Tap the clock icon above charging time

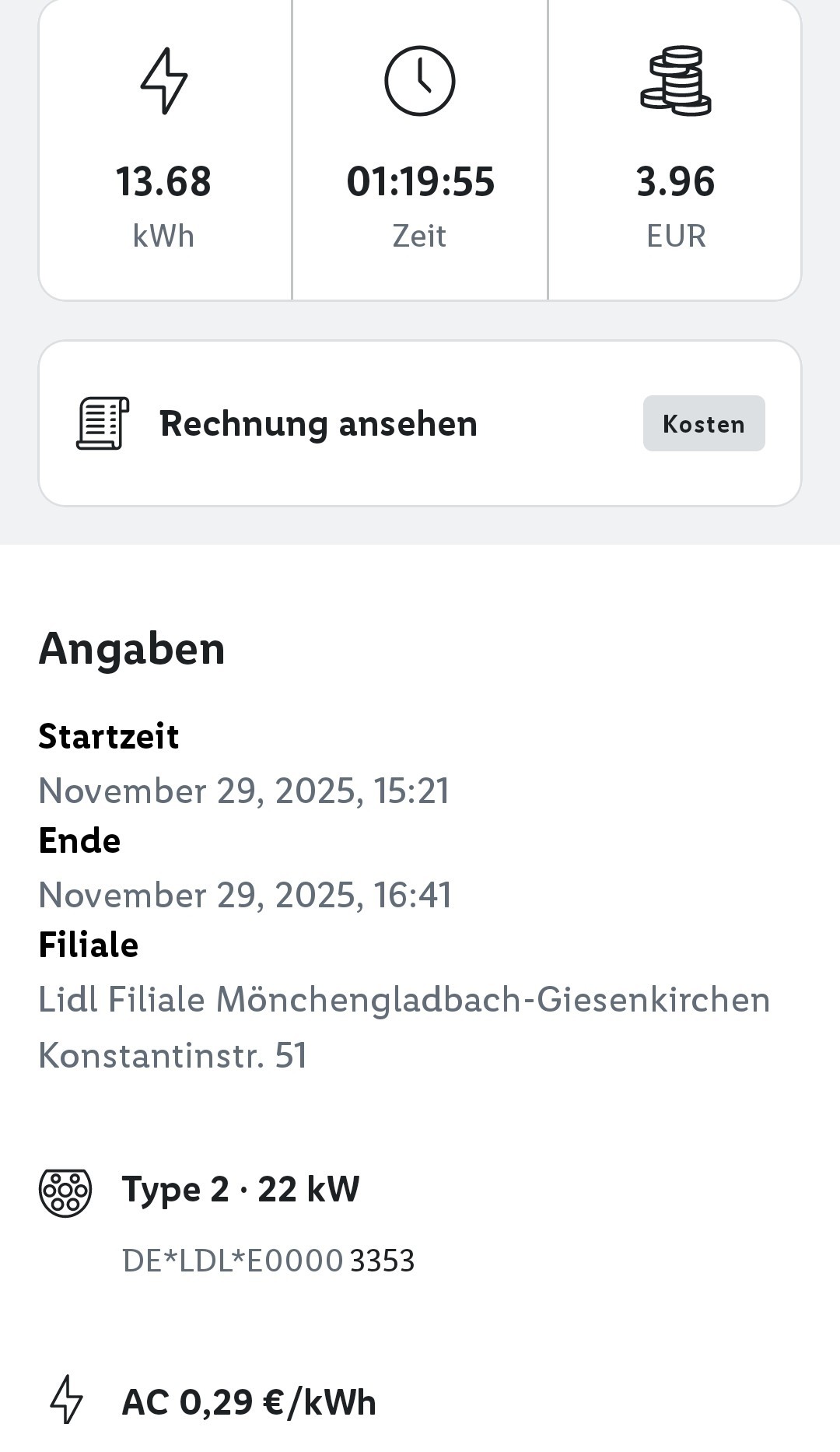coord(419,81)
